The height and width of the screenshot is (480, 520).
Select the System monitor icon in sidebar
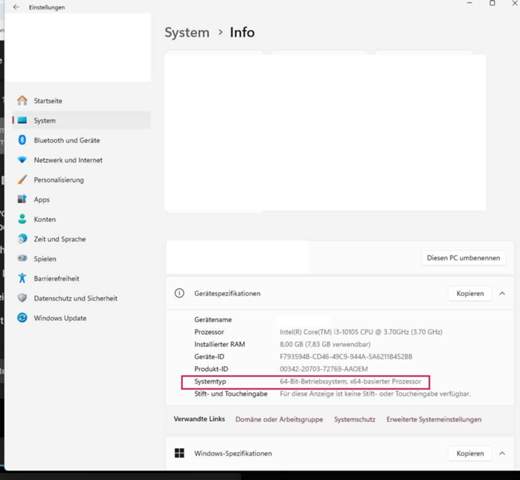(22, 120)
